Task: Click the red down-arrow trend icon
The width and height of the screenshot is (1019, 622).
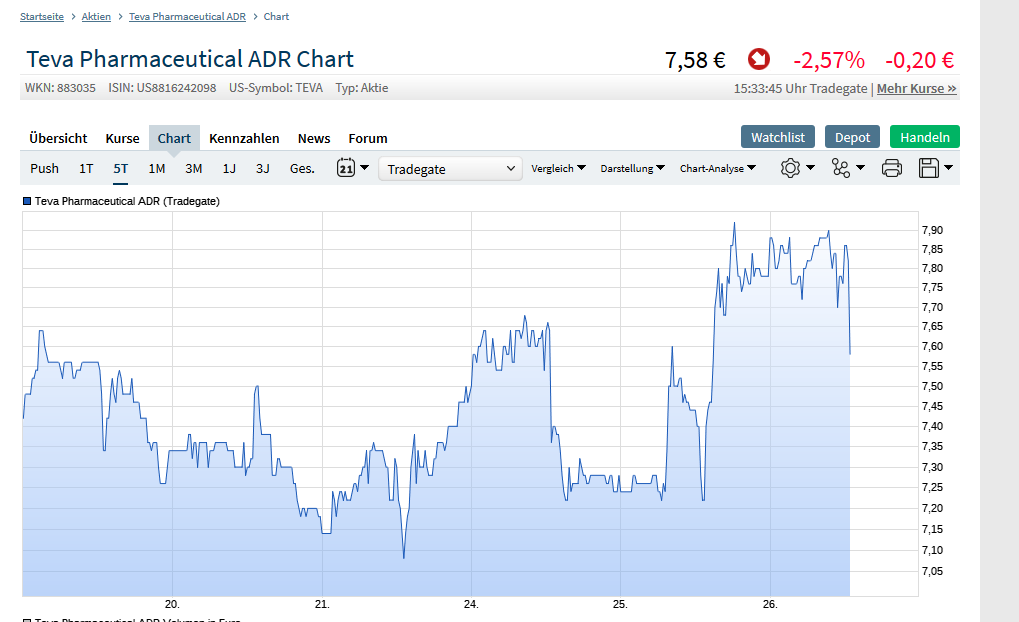Action: [759, 60]
